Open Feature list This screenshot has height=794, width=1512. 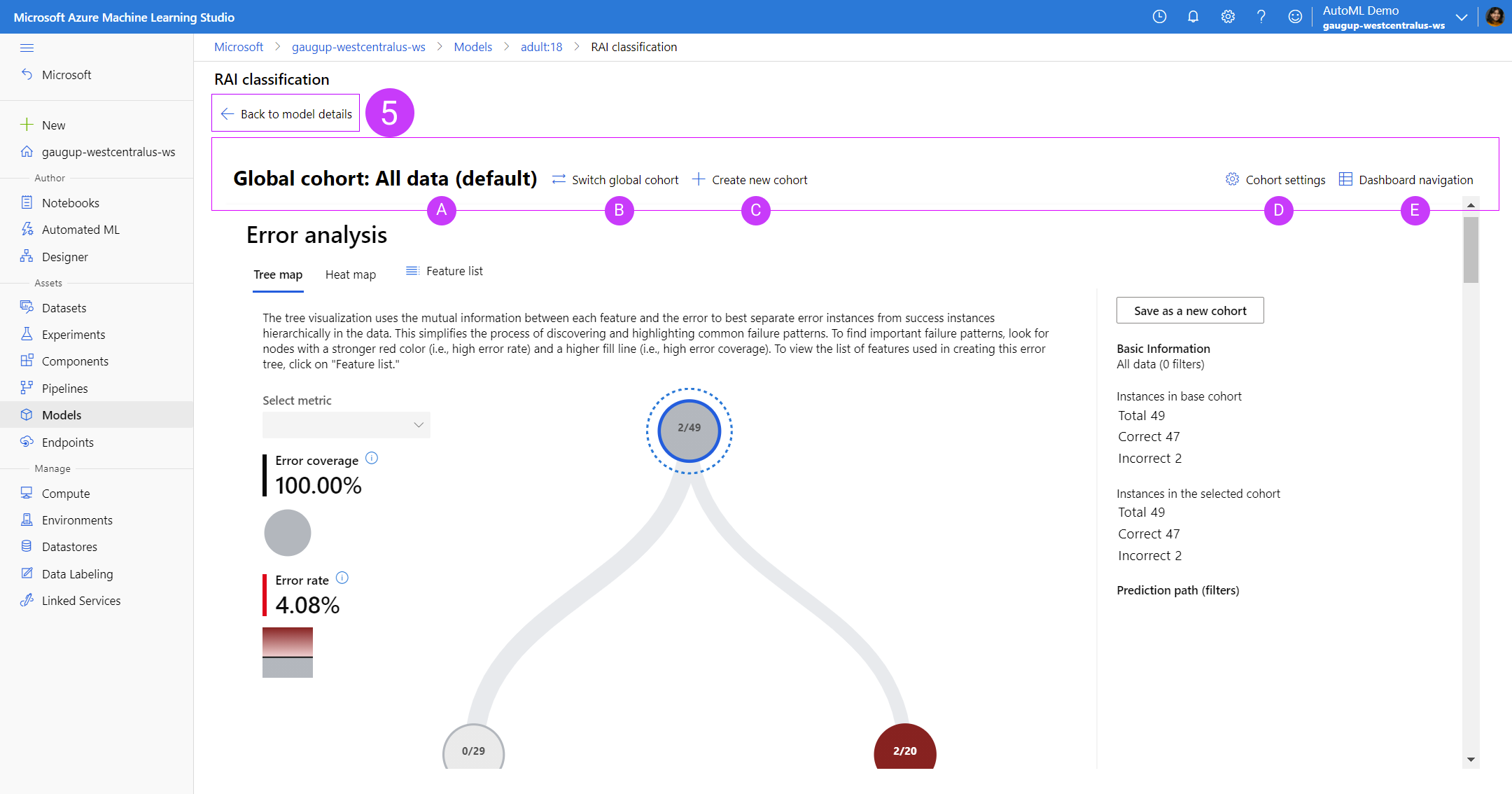click(x=444, y=271)
